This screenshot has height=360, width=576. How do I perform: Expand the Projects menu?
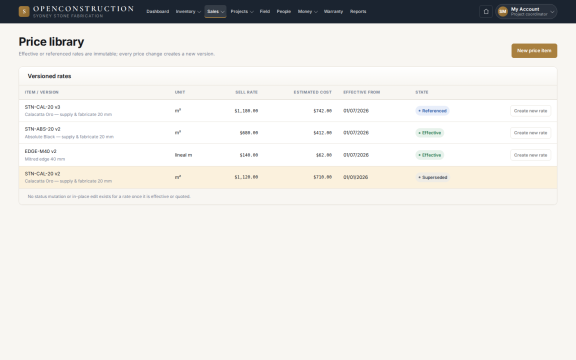pyautogui.click(x=242, y=11)
